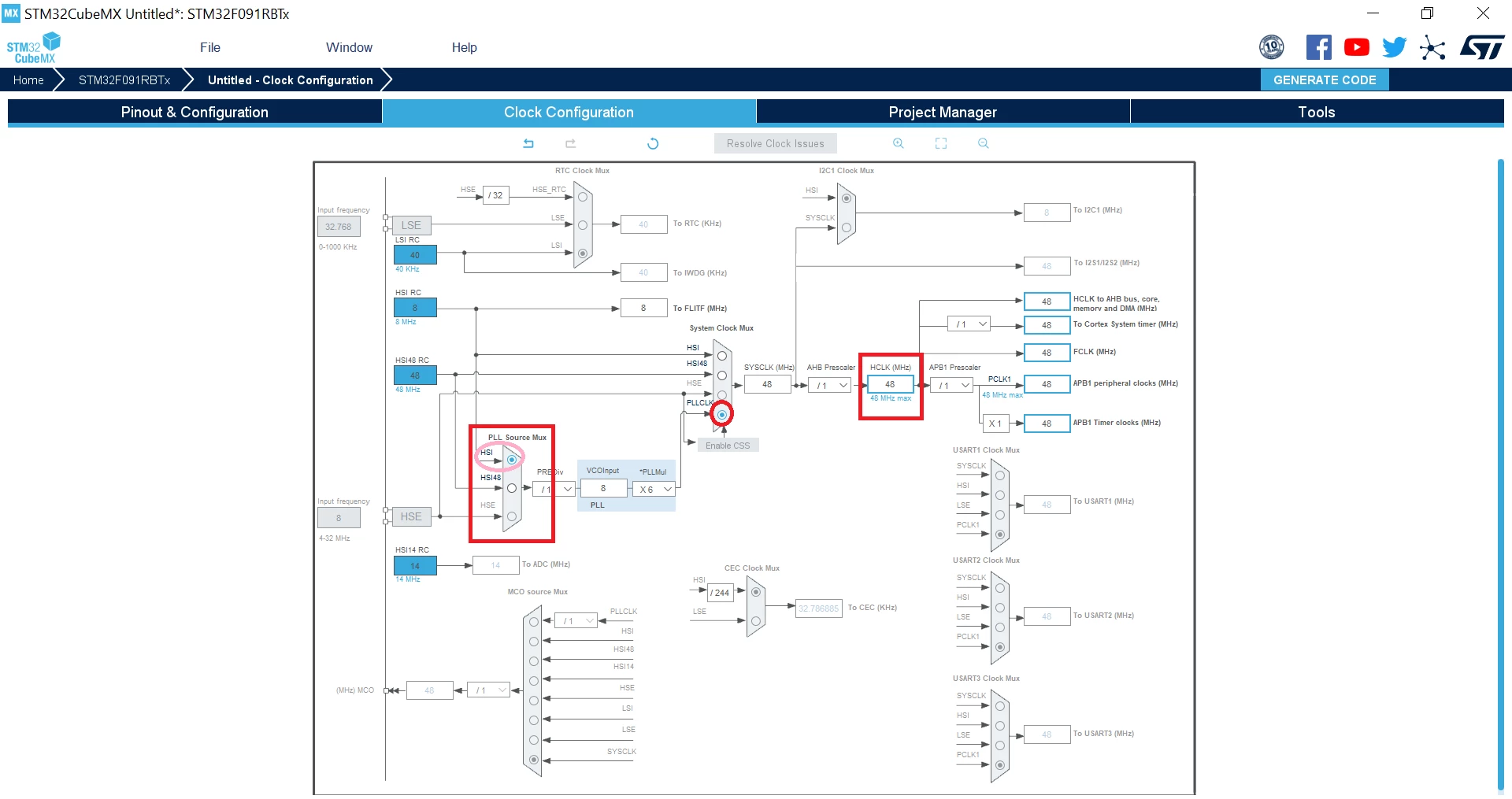The image size is (1512, 799).
Task: Select PLLCLK in System Clock Mux
Action: click(722, 414)
